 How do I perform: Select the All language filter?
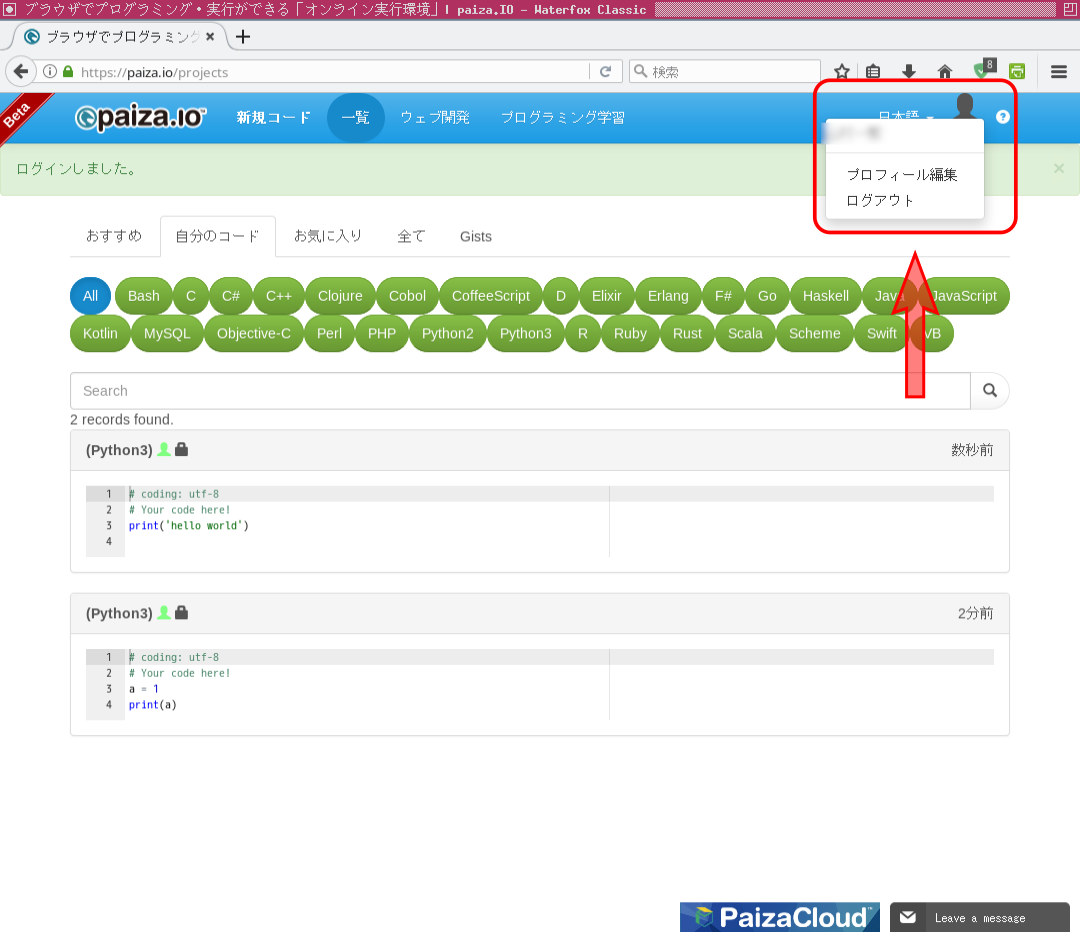[x=90, y=296]
